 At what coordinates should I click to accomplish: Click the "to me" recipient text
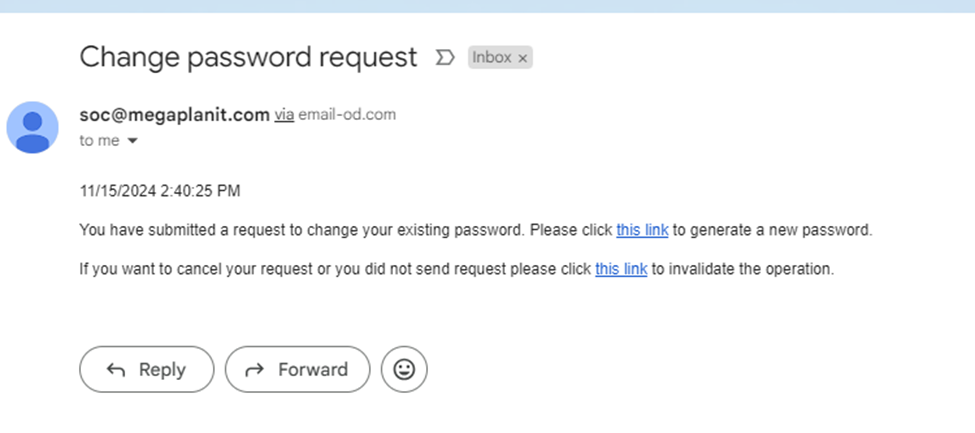[99, 141]
